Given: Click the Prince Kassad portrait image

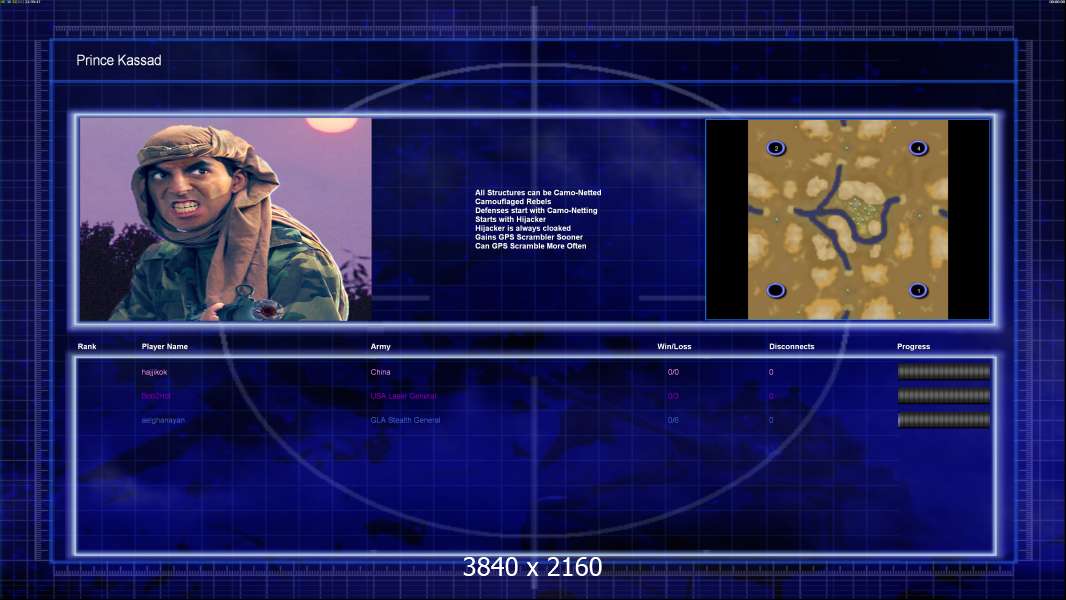Looking at the screenshot, I should pyautogui.click(x=226, y=219).
